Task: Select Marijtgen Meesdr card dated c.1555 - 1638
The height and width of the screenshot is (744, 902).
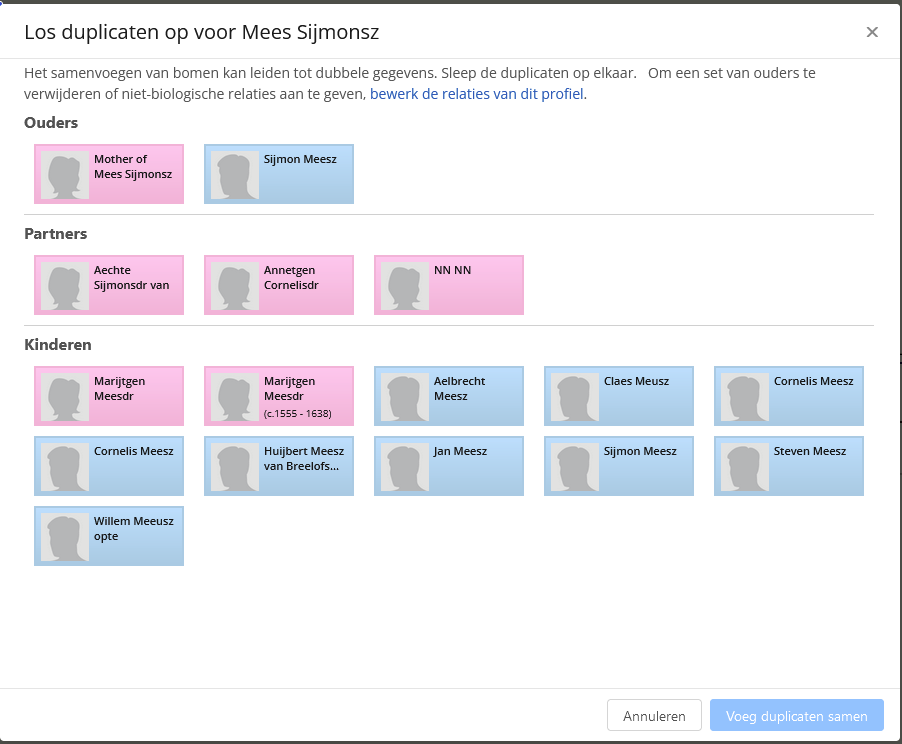Action: click(x=278, y=396)
